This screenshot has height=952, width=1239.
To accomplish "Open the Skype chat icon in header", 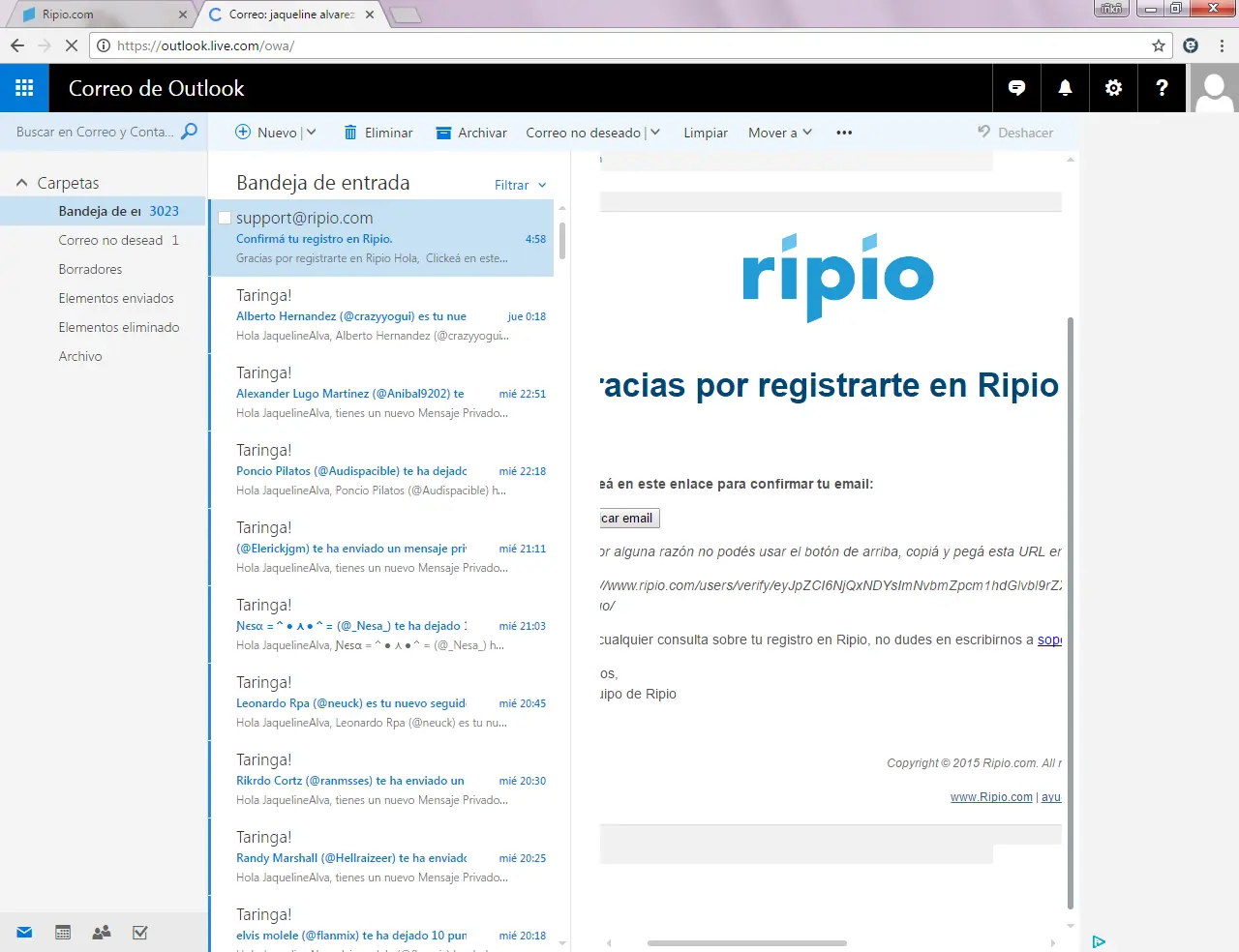I will (x=1016, y=88).
